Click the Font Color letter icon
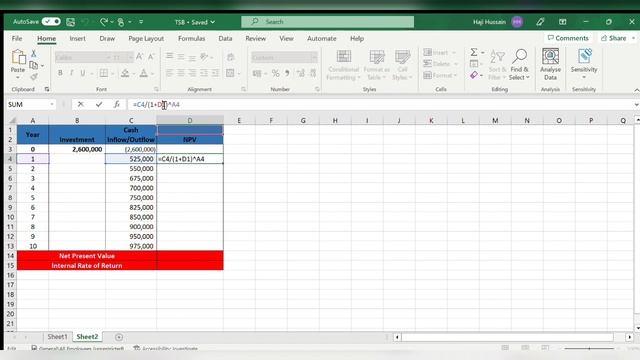 [x=143, y=73]
